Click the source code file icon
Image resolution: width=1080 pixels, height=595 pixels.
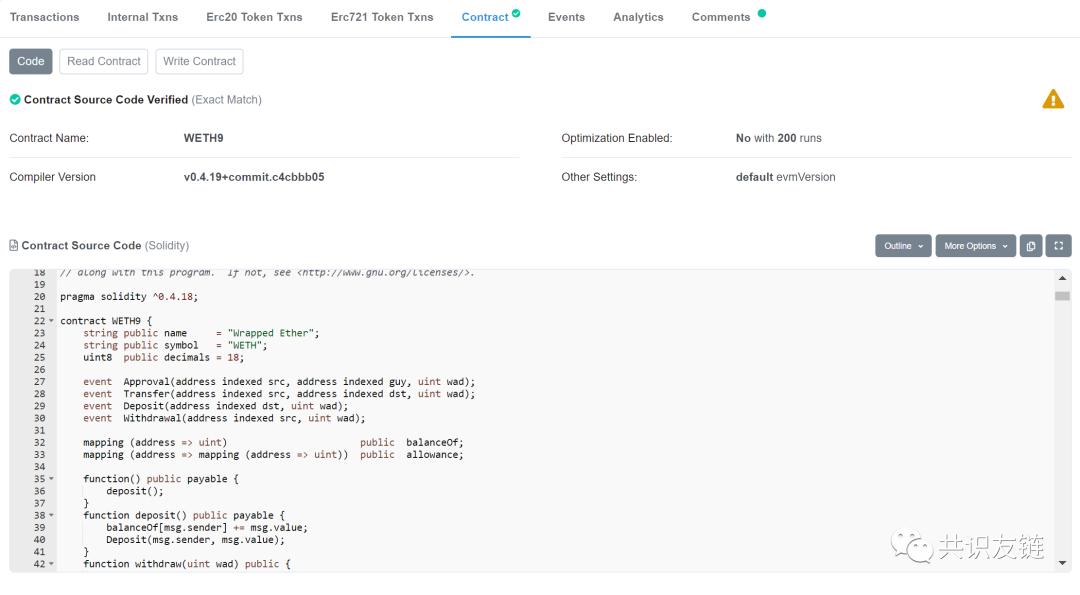(x=14, y=245)
